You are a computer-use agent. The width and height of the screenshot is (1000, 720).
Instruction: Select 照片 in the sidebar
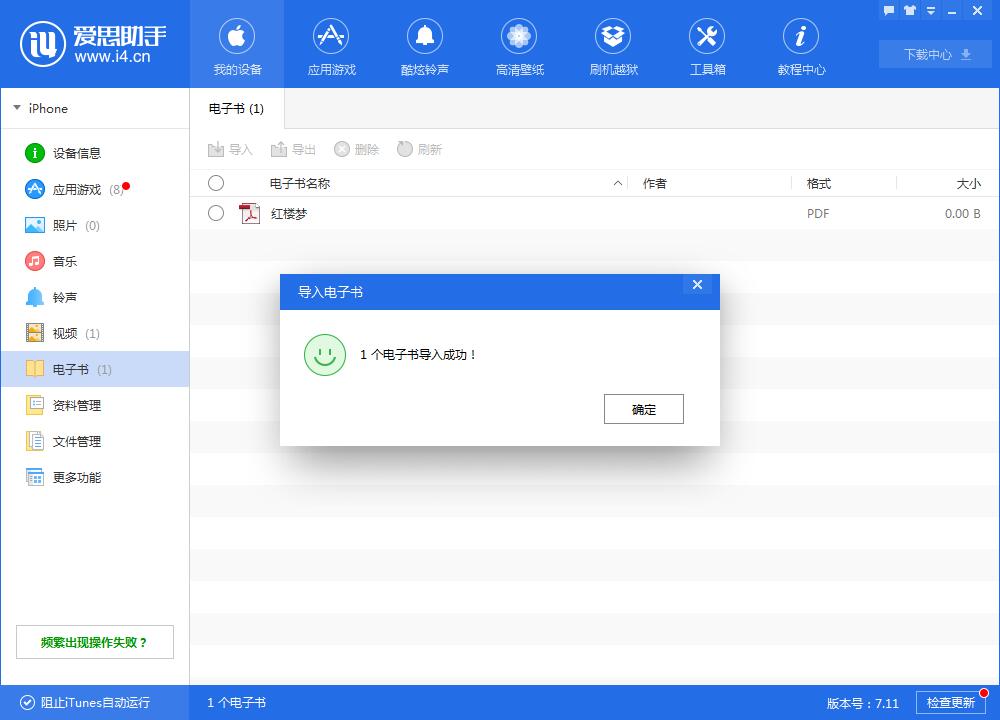point(66,225)
